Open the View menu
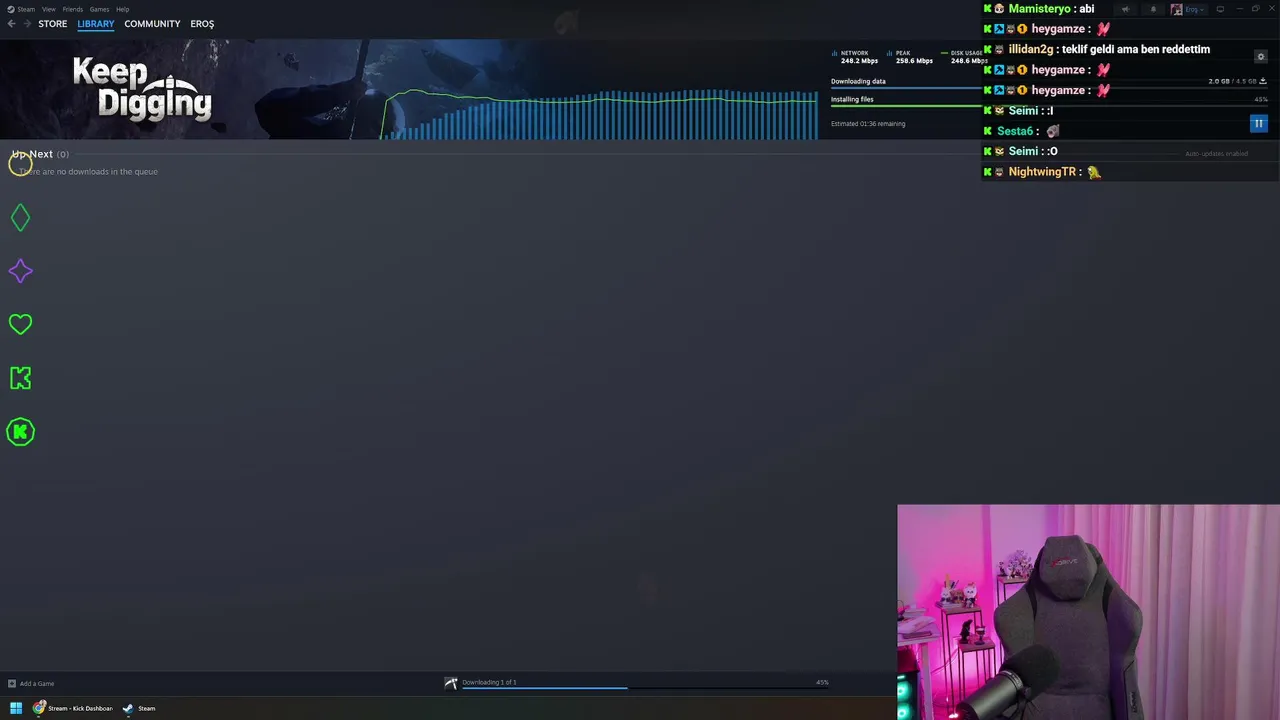 (x=49, y=9)
